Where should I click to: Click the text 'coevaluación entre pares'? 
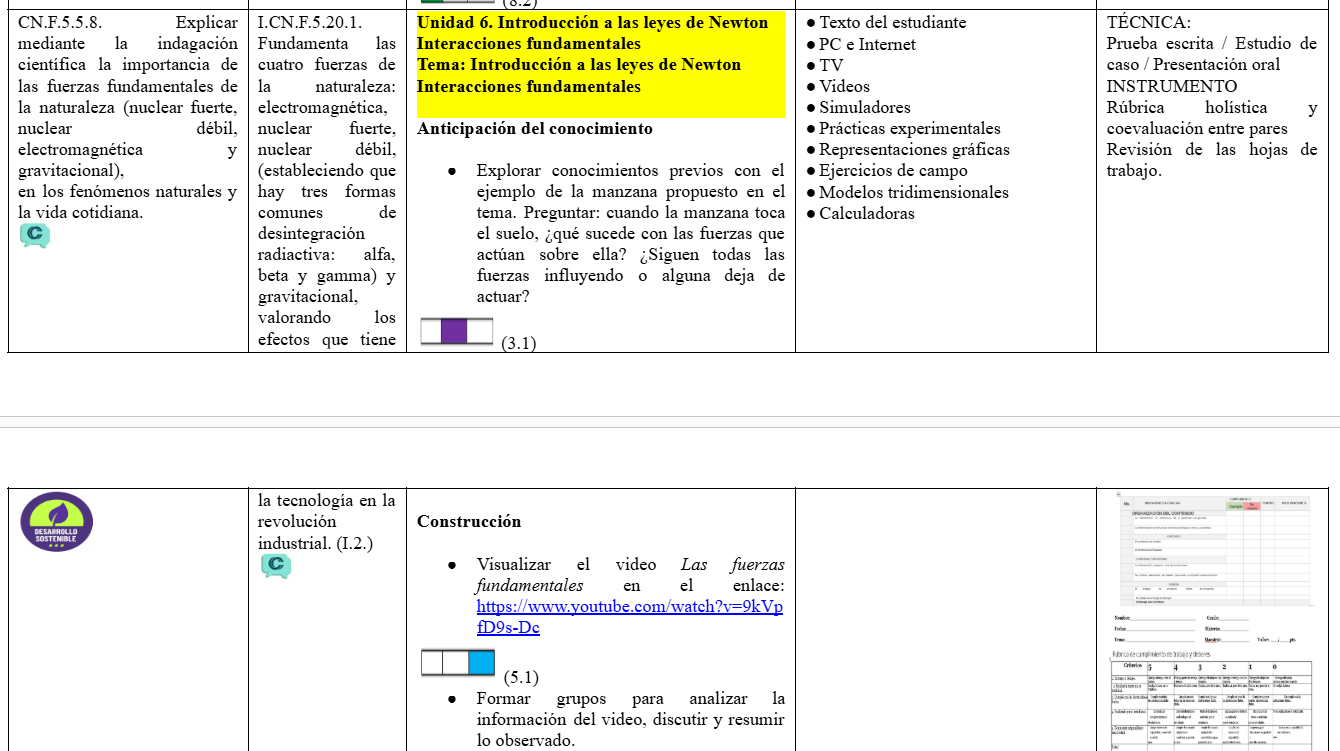(x=1197, y=129)
